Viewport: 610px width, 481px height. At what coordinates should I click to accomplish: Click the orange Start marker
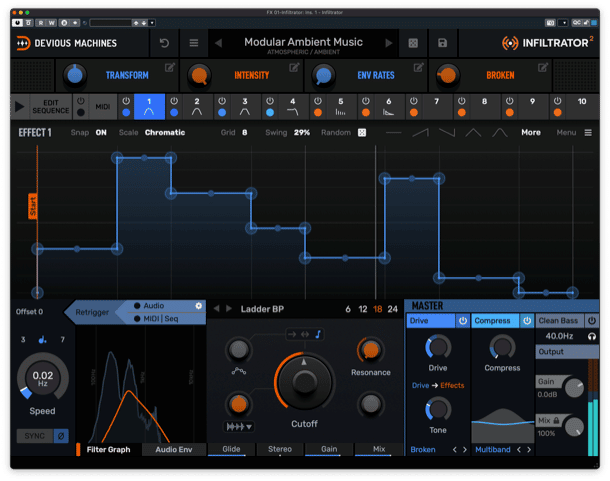(x=33, y=206)
